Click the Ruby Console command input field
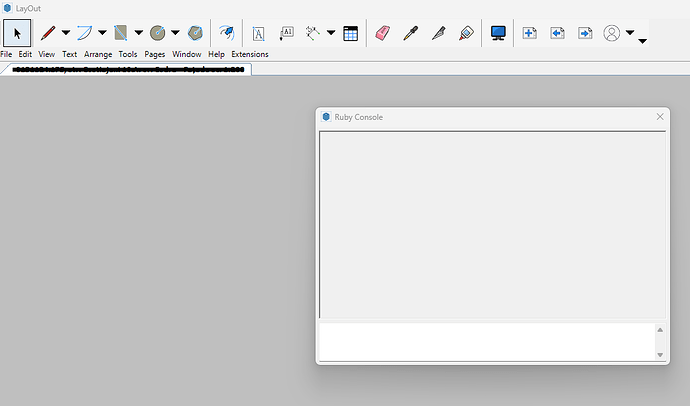Image resolution: width=690 pixels, height=406 pixels. pos(487,342)
